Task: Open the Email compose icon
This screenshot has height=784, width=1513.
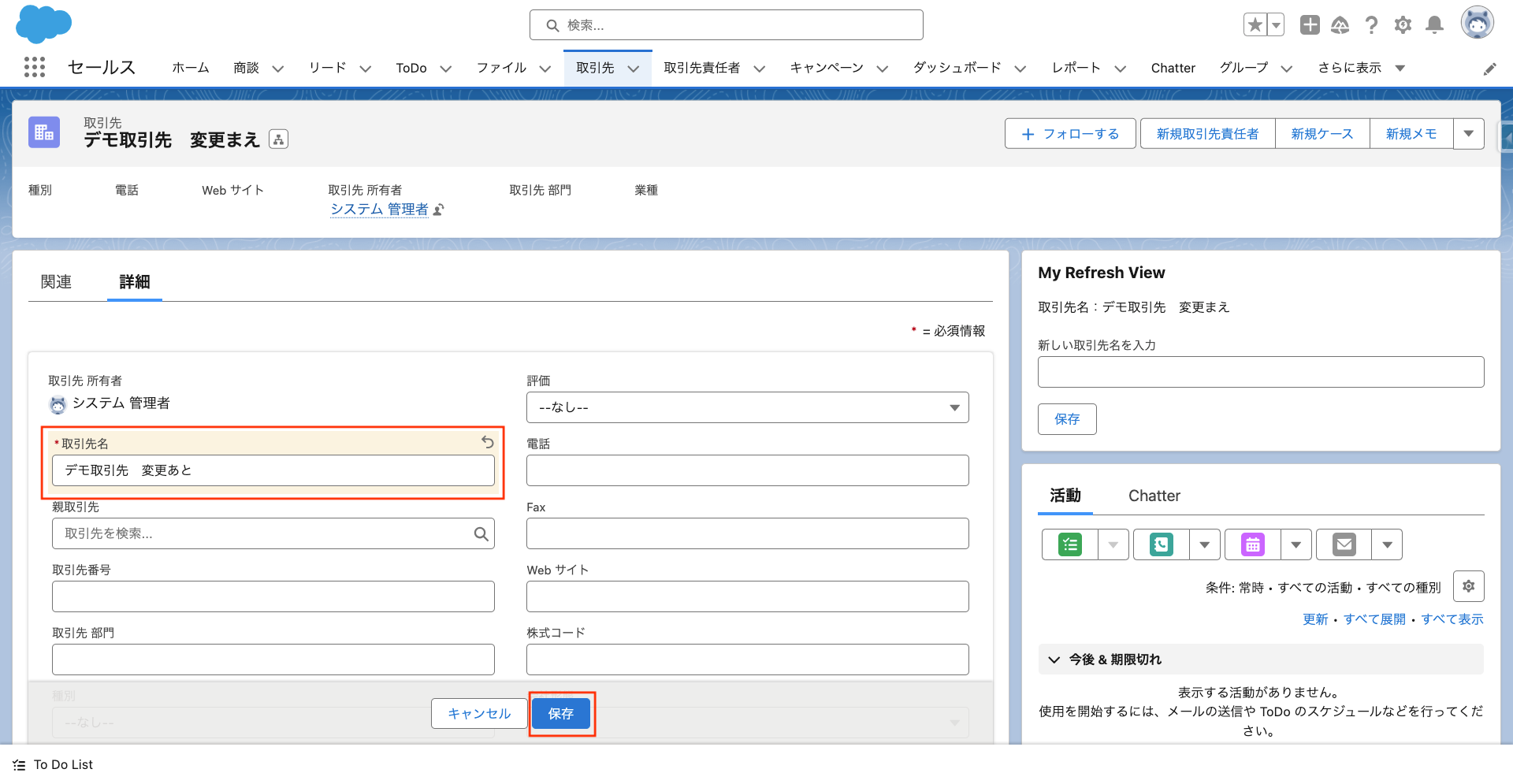Action: point(1343,544)
